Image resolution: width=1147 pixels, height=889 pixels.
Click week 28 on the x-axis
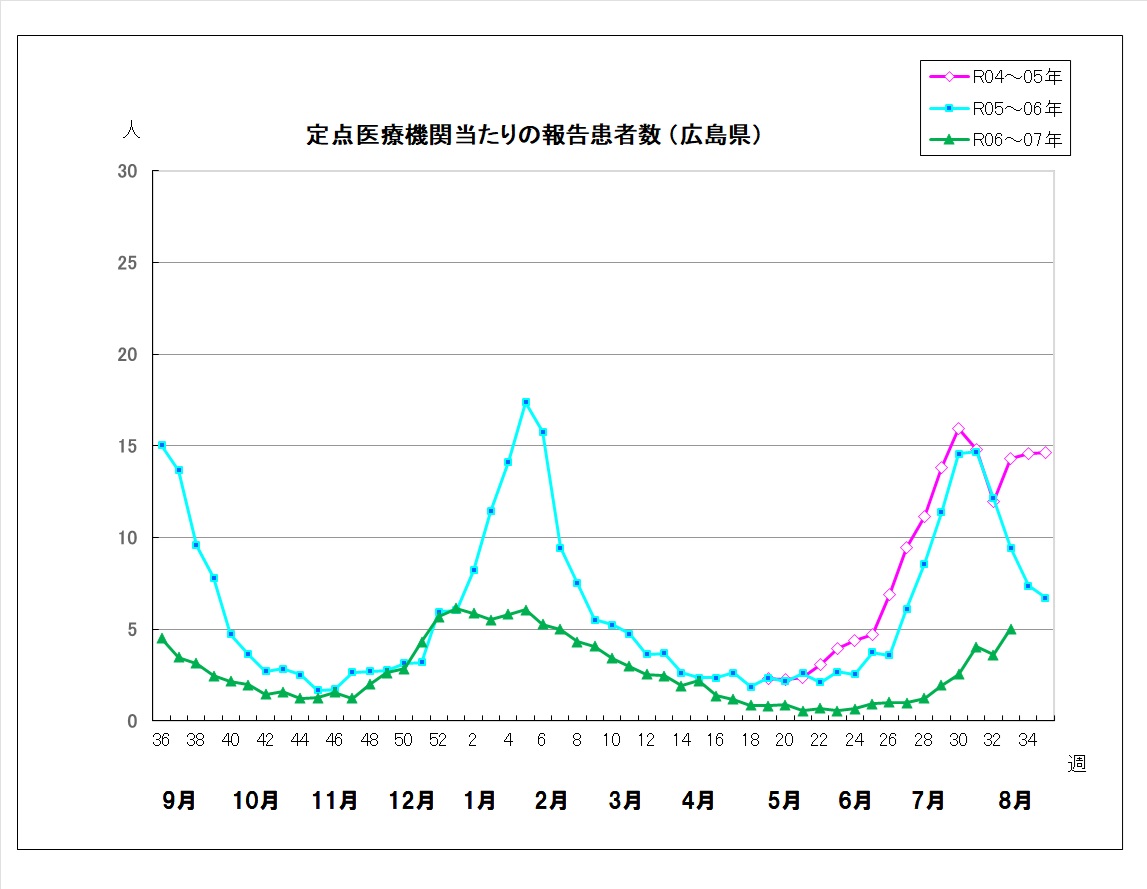tap(923, 740)
